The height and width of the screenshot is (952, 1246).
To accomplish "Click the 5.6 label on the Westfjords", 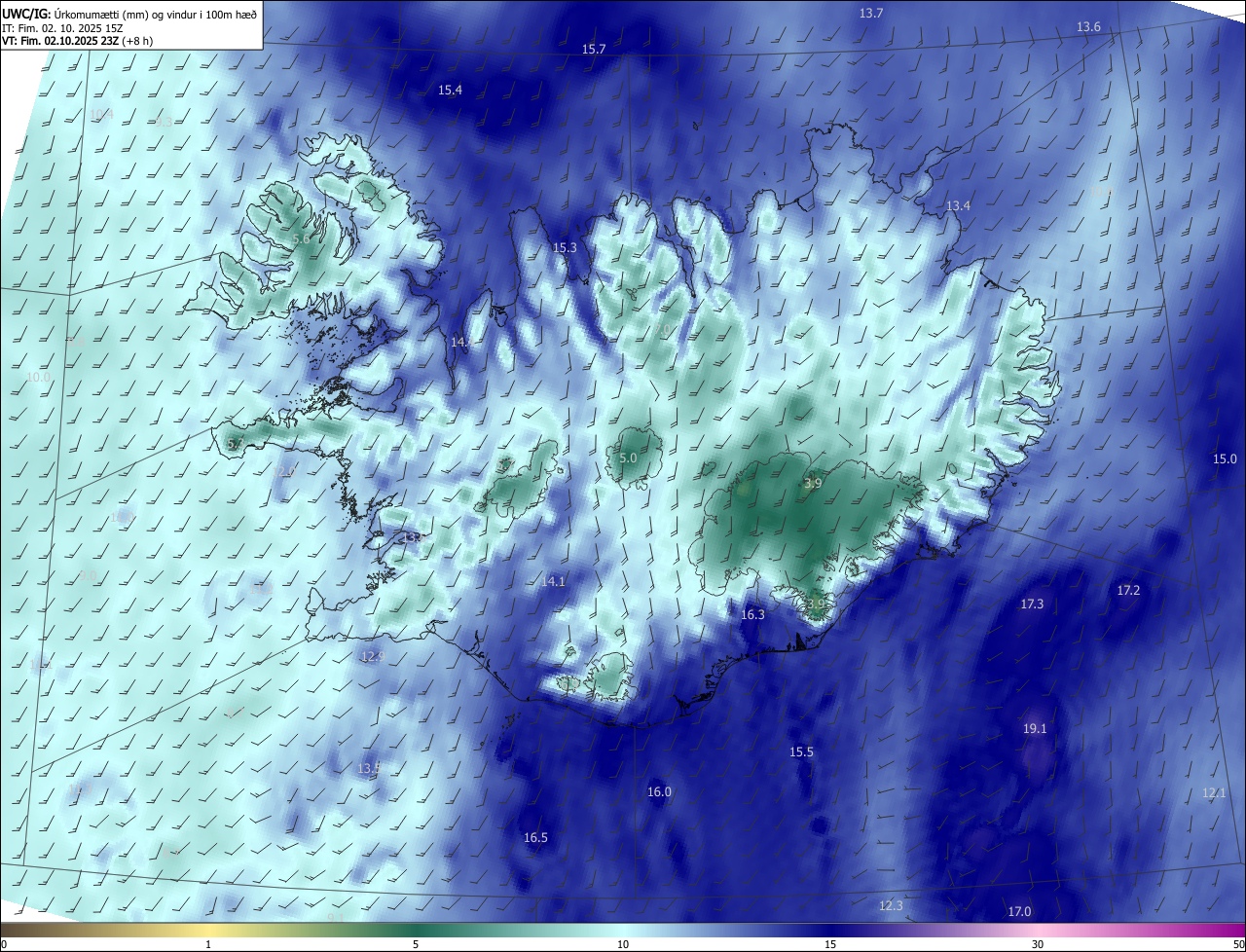I will click(x=301, y=239).
